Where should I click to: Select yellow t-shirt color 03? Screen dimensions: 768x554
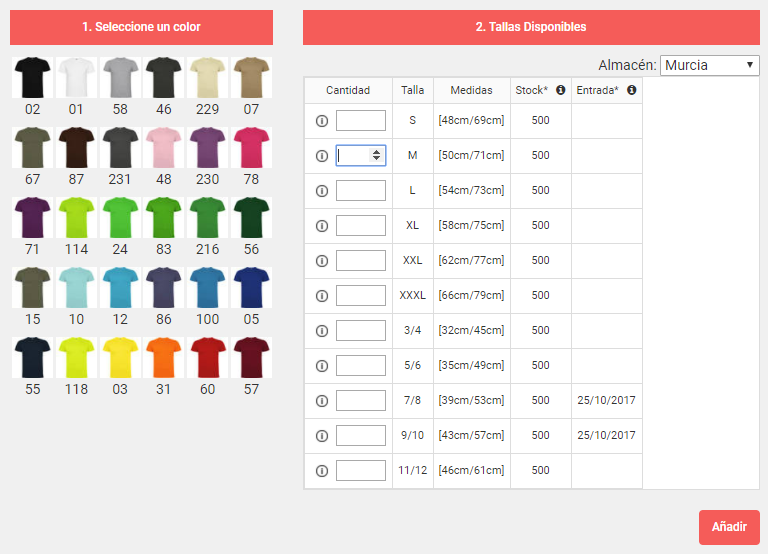pos(120,358)
